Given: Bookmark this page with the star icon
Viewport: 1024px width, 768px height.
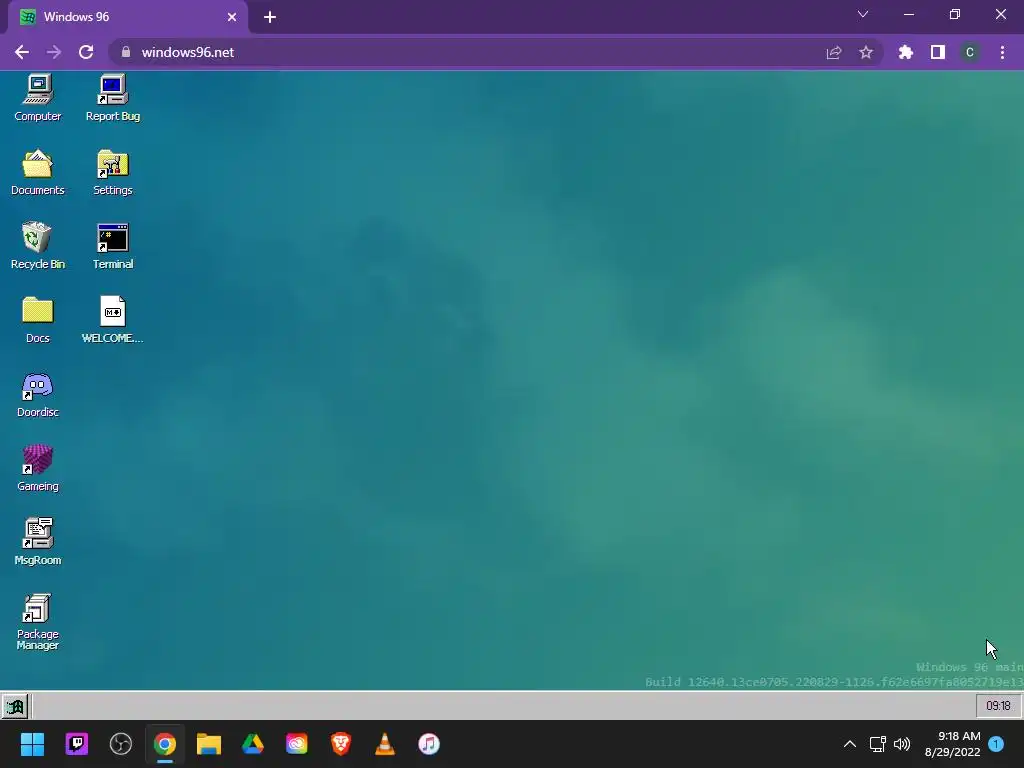Looking at the screenshot, I should click(866, 52).
